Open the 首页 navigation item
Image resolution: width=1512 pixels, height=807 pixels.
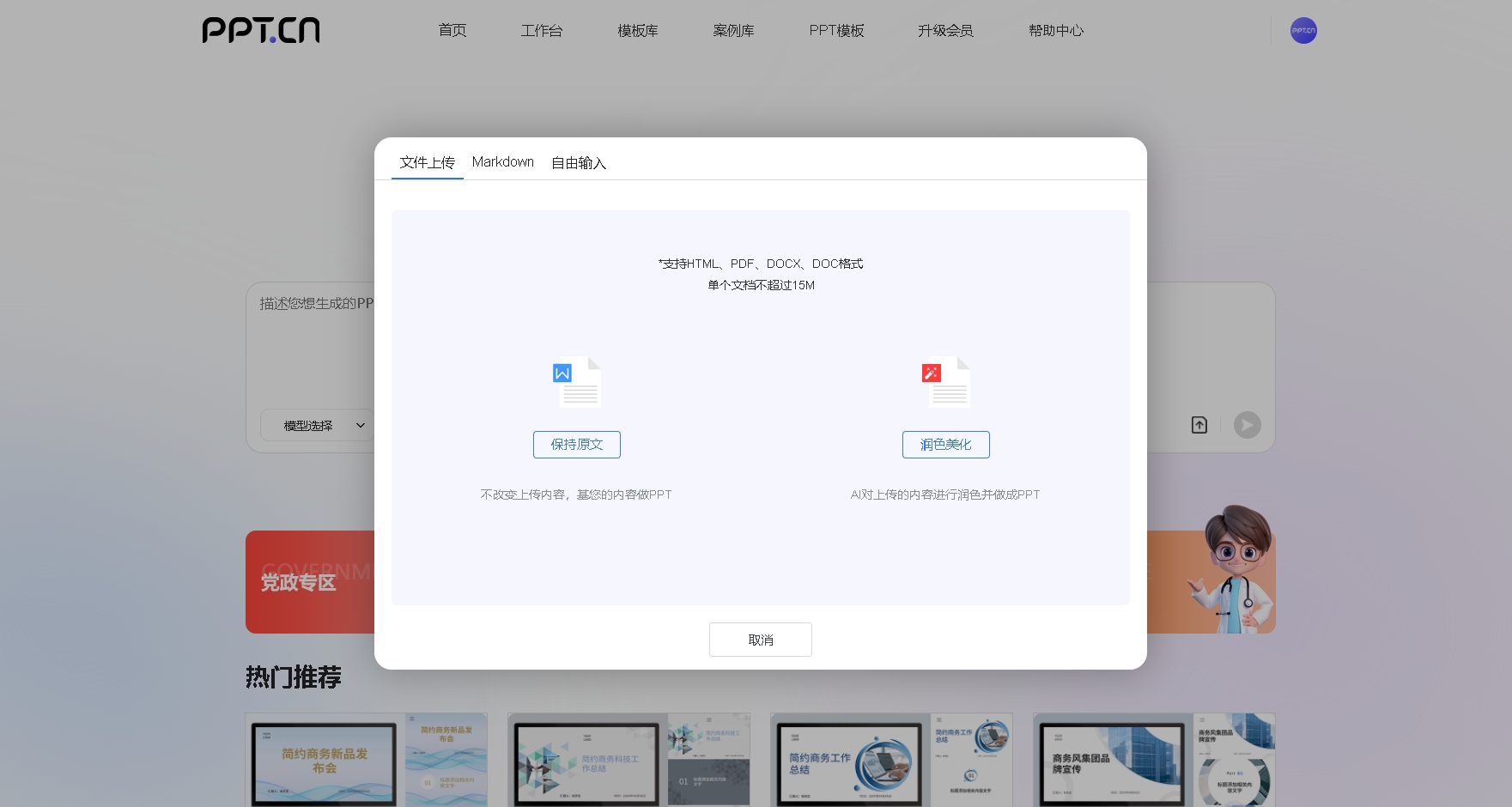pyautogui.click(x=452, y=31)
